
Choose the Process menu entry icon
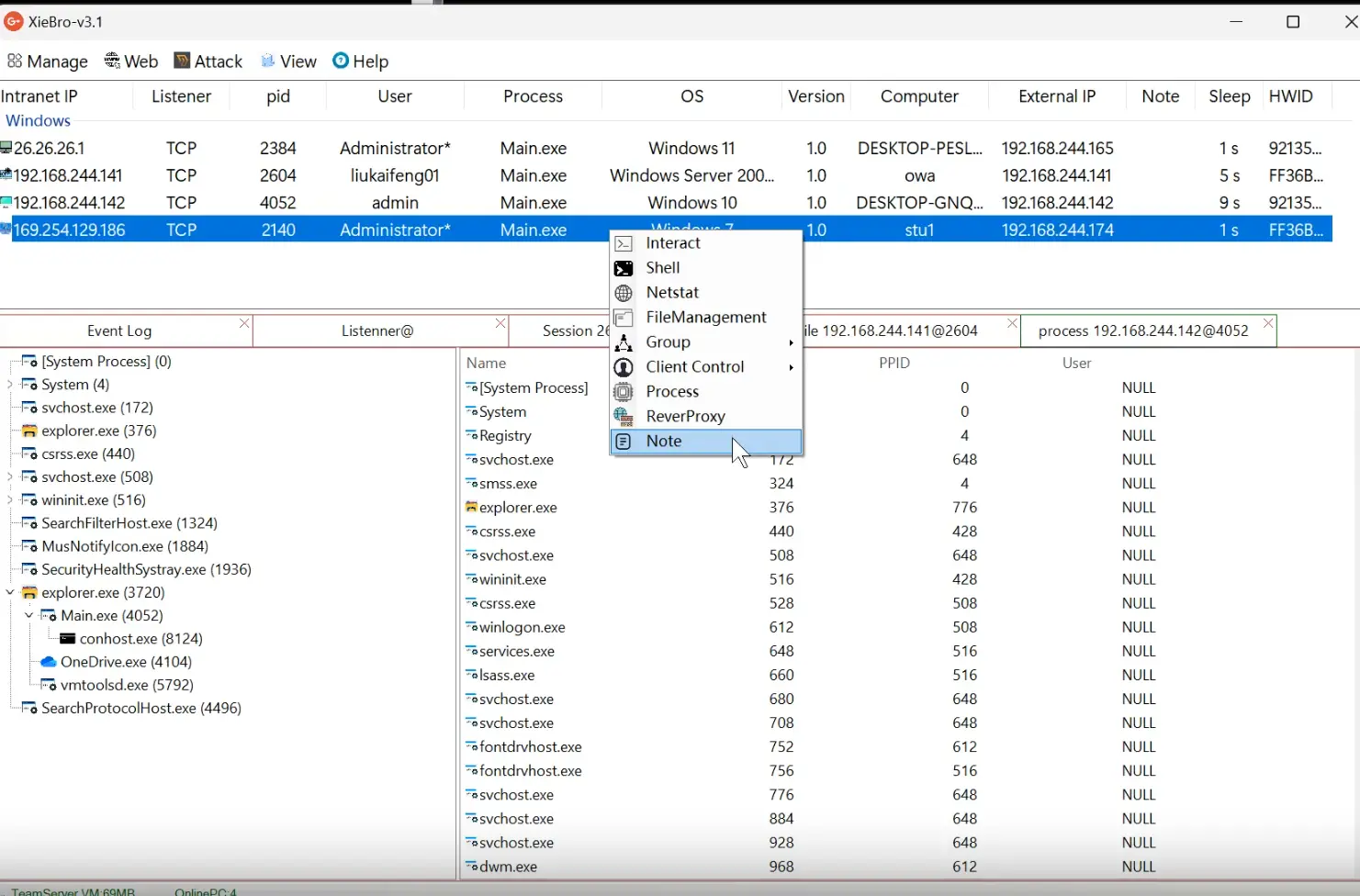(x=624, y=392)
